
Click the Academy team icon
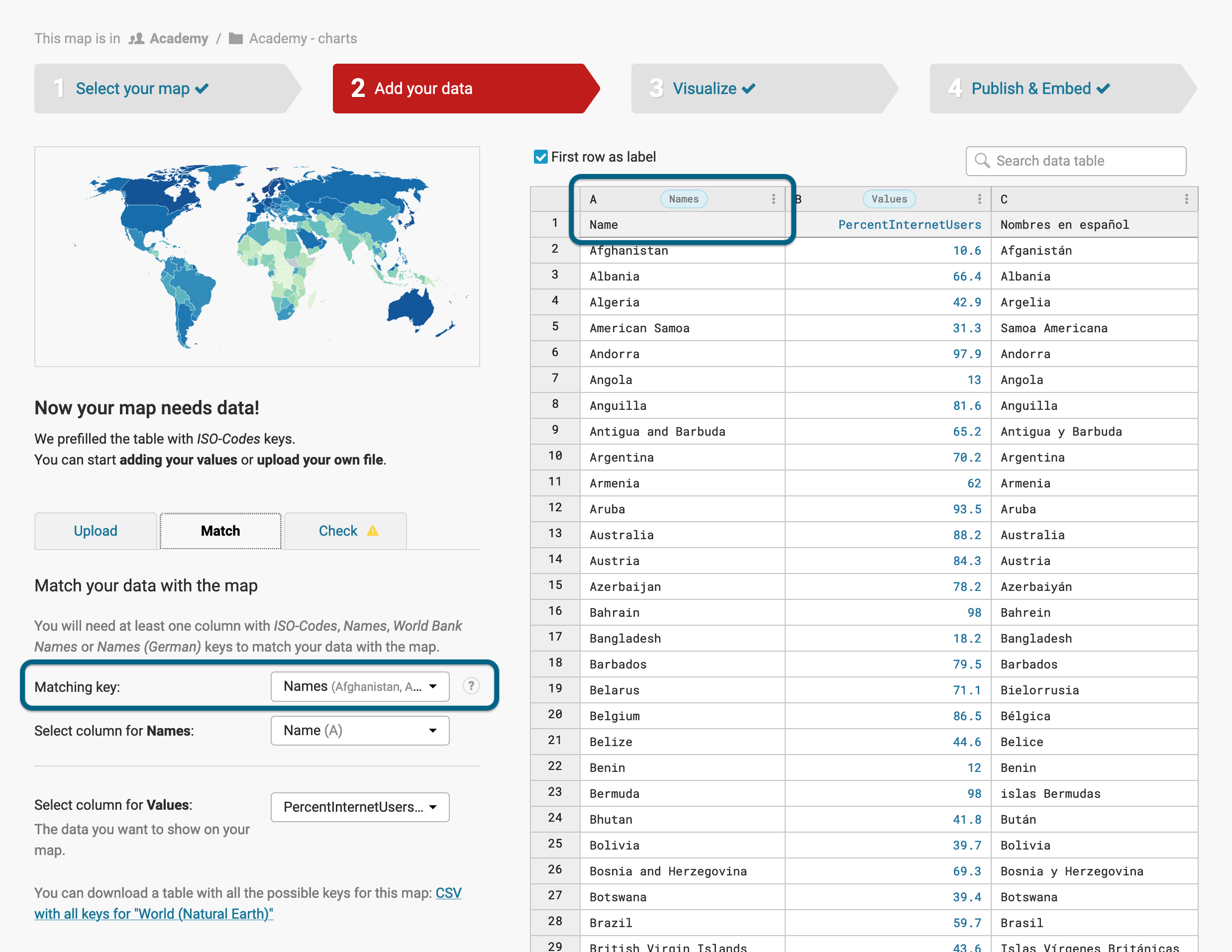click(136, 38)
